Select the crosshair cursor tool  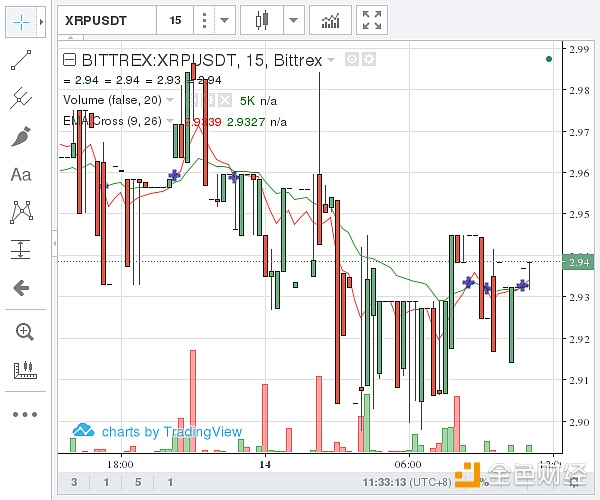21,22
